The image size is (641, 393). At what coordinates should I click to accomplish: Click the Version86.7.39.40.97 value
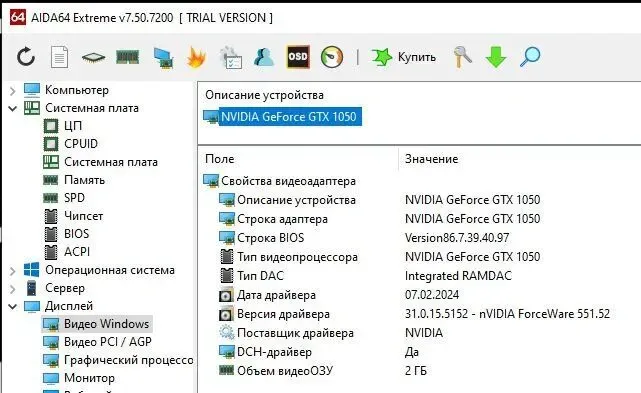[x=457, y=238]
